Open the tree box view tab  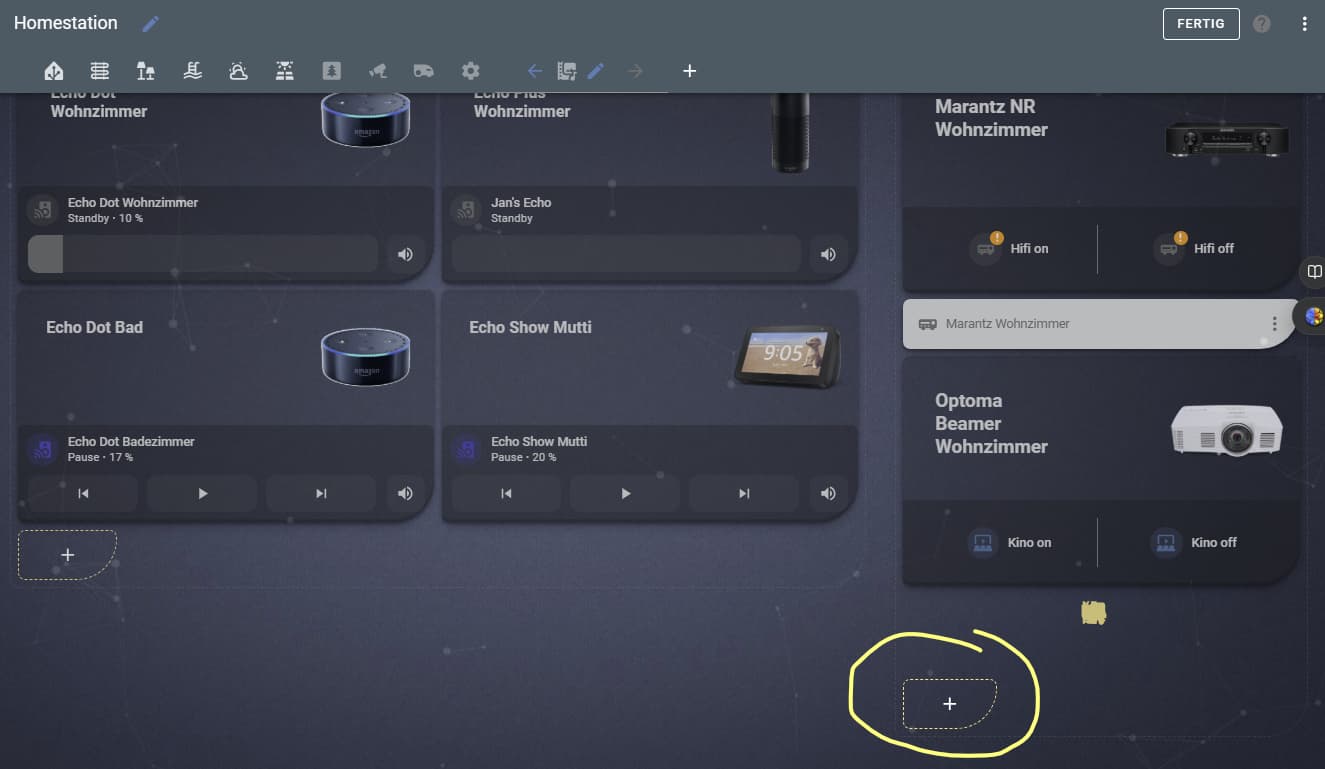point(332,71)
